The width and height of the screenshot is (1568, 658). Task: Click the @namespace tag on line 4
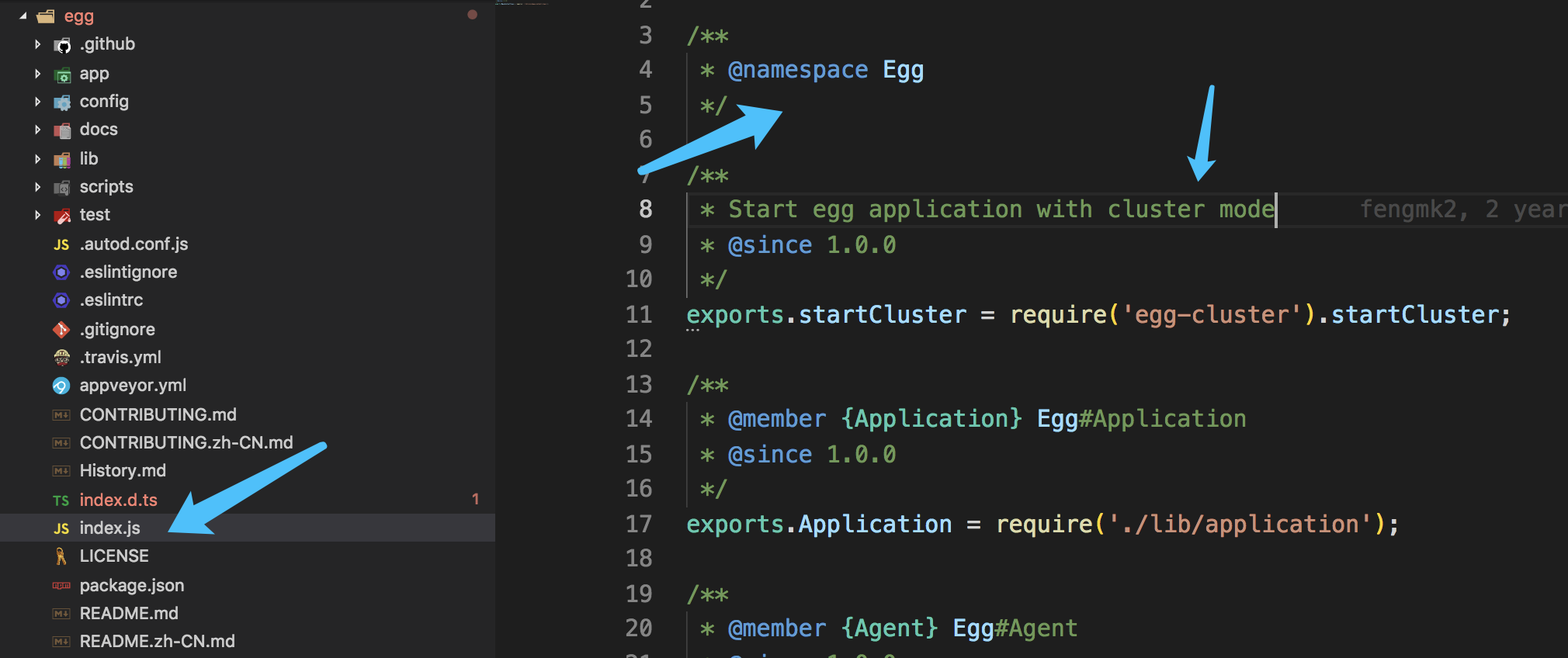(x=798, y=71)
